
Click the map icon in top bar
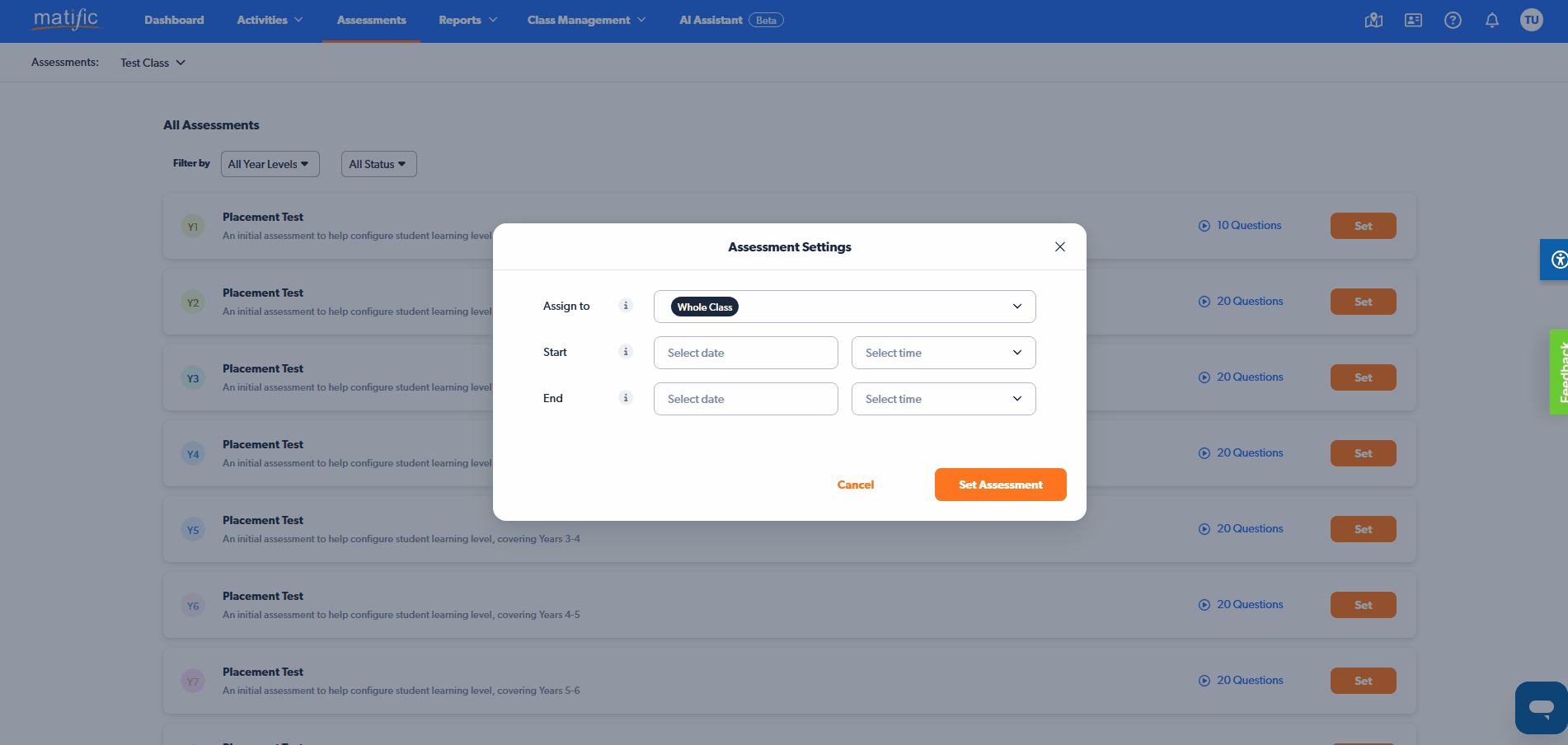tap(1373, 21)
